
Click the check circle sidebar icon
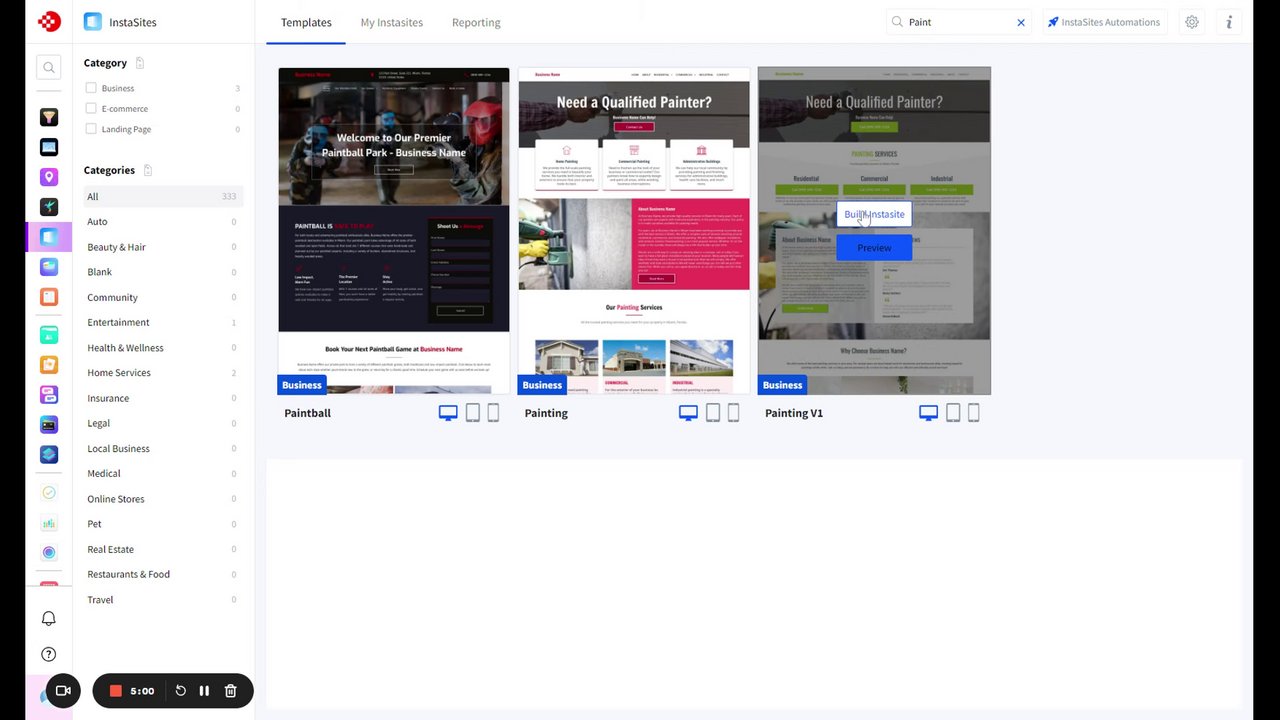tap(49, 493)
